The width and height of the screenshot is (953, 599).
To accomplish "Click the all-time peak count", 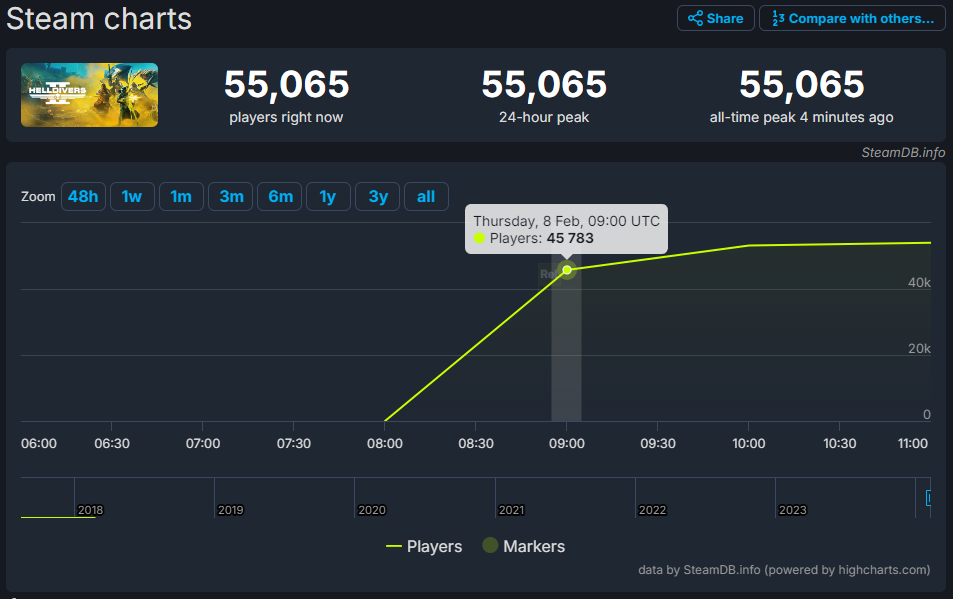I will coord(802,84).
